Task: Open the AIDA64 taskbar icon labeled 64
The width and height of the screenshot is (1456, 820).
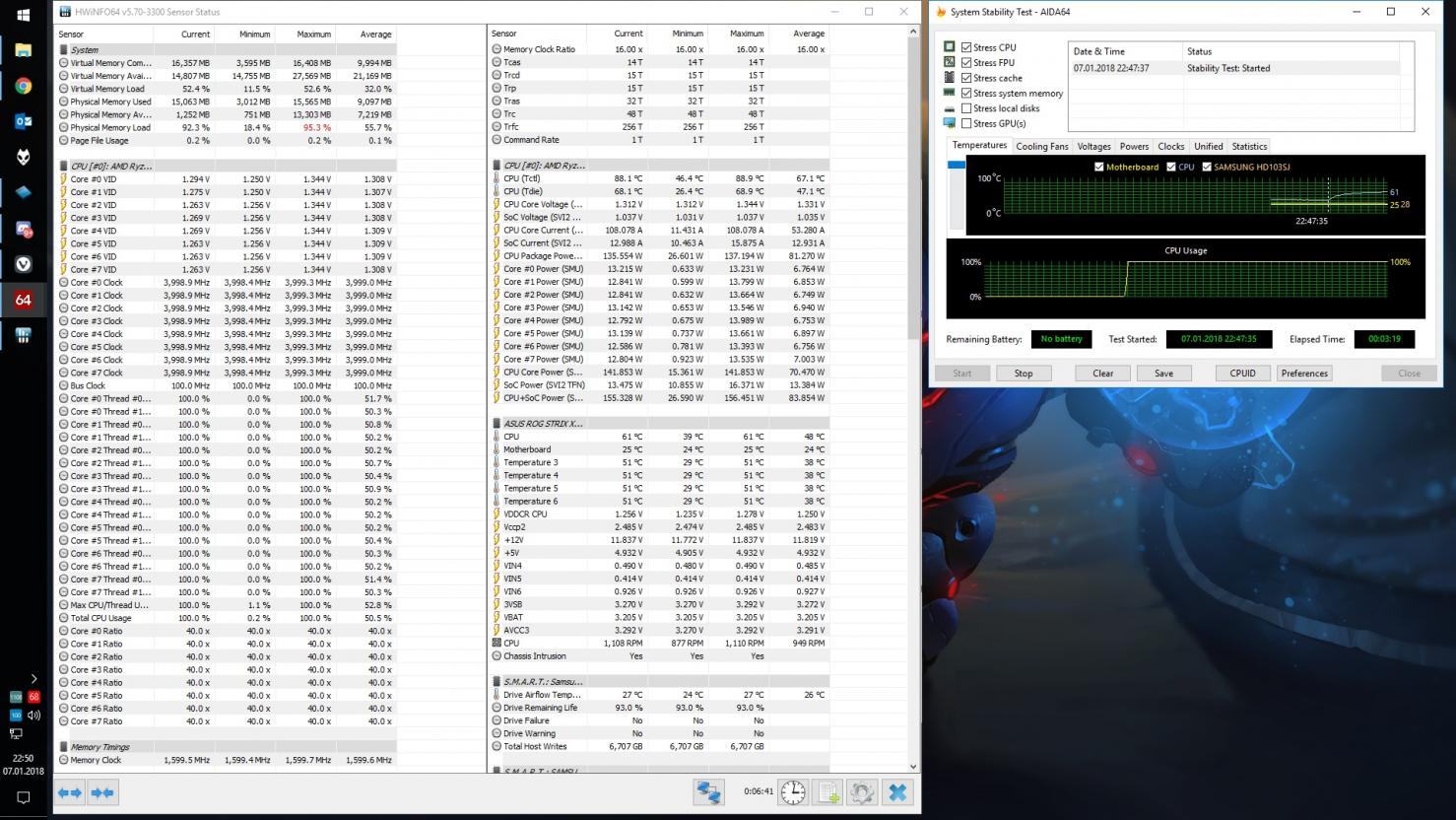Action: click(23, 300)
